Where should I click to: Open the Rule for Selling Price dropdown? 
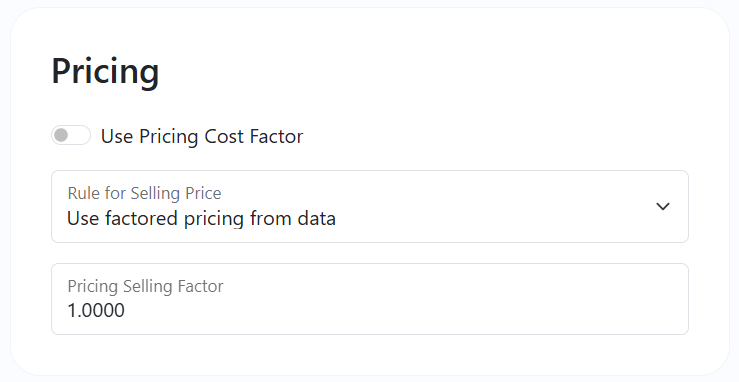[370, 206]
